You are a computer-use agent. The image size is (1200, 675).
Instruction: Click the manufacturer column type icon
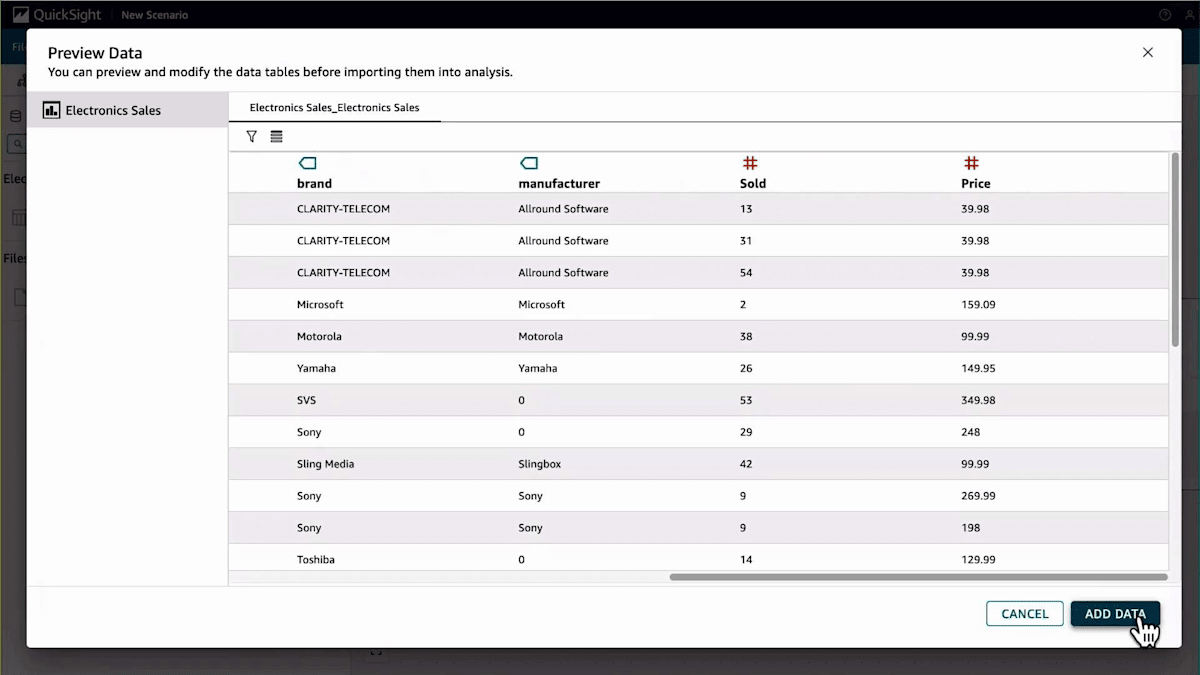529,163
